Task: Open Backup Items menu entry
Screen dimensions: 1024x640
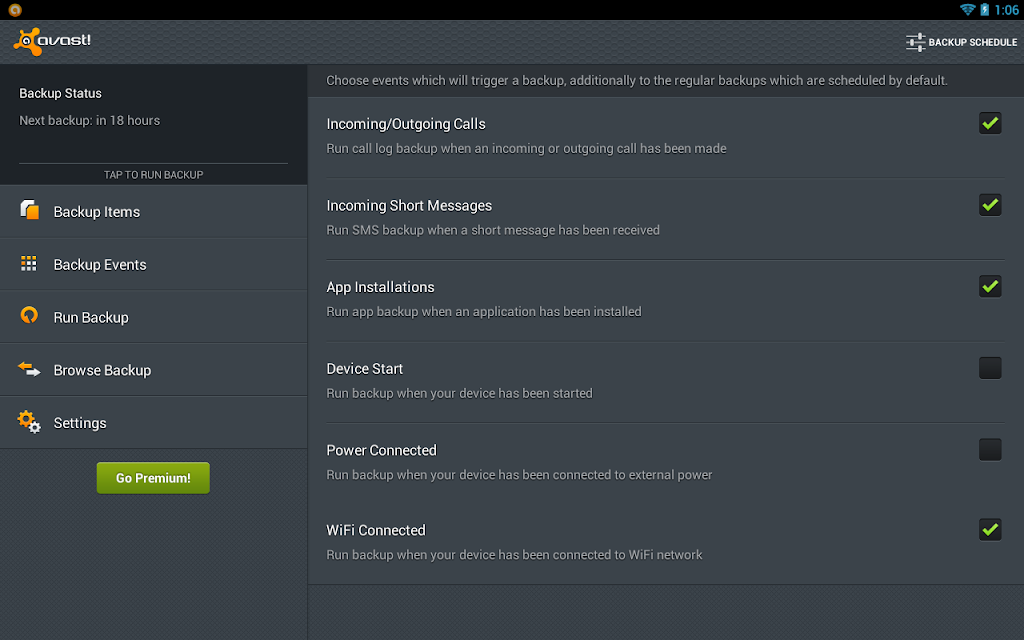Action: (x=153, y=212)
